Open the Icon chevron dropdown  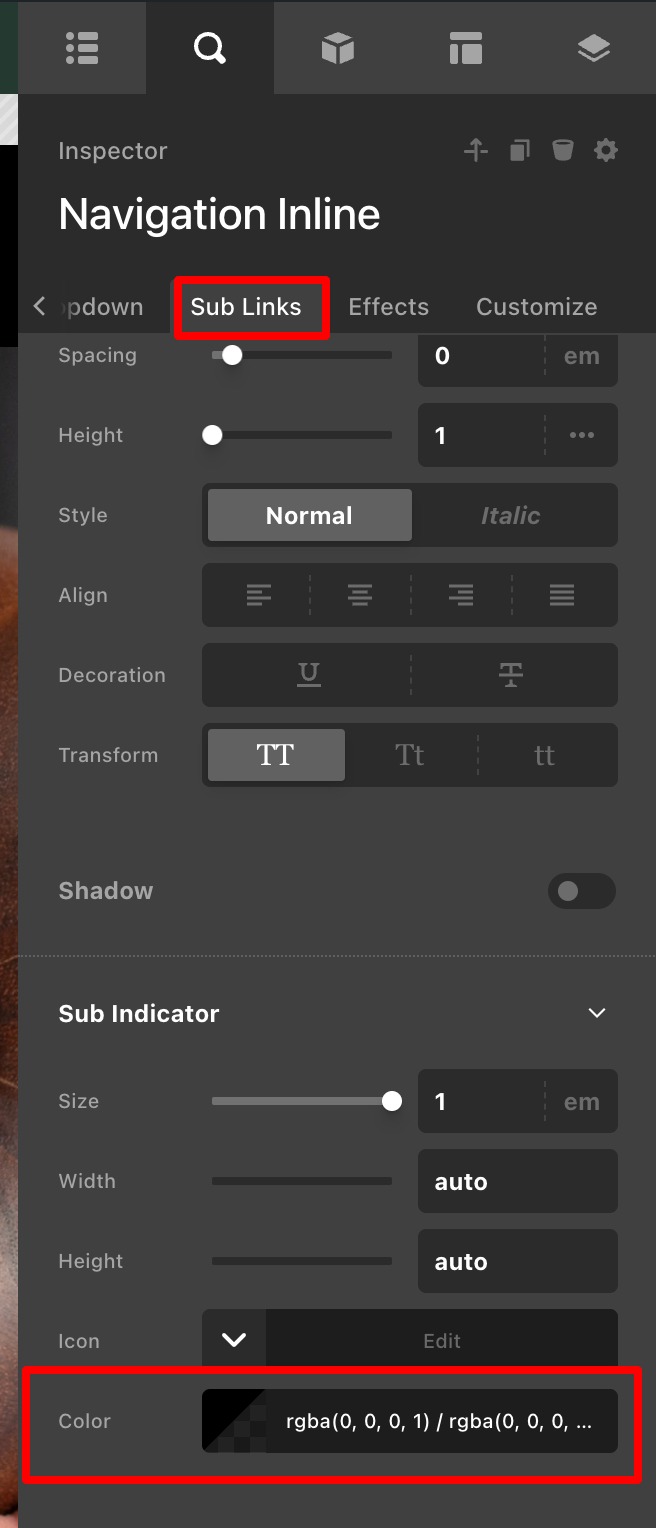(x=234, y=1340)
